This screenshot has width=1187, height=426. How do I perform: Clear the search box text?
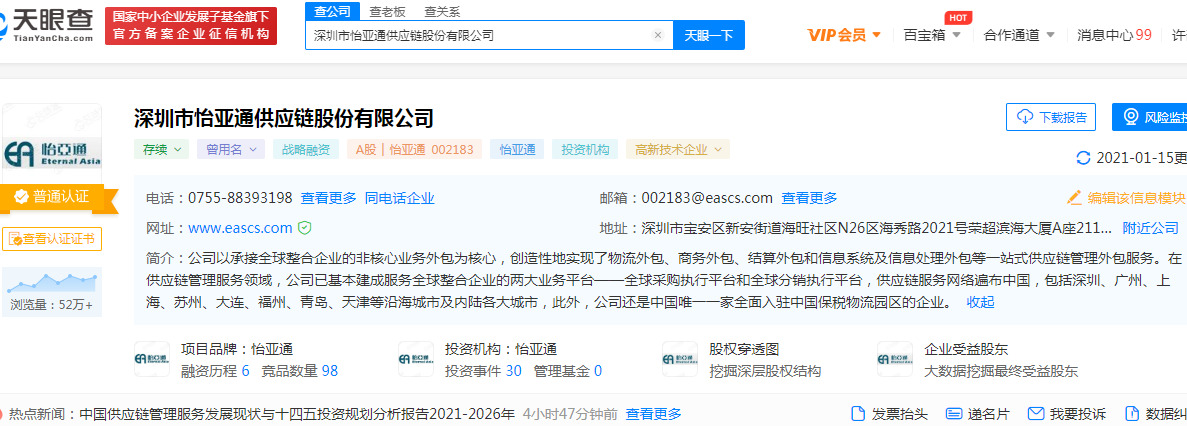tap(658, 35)
